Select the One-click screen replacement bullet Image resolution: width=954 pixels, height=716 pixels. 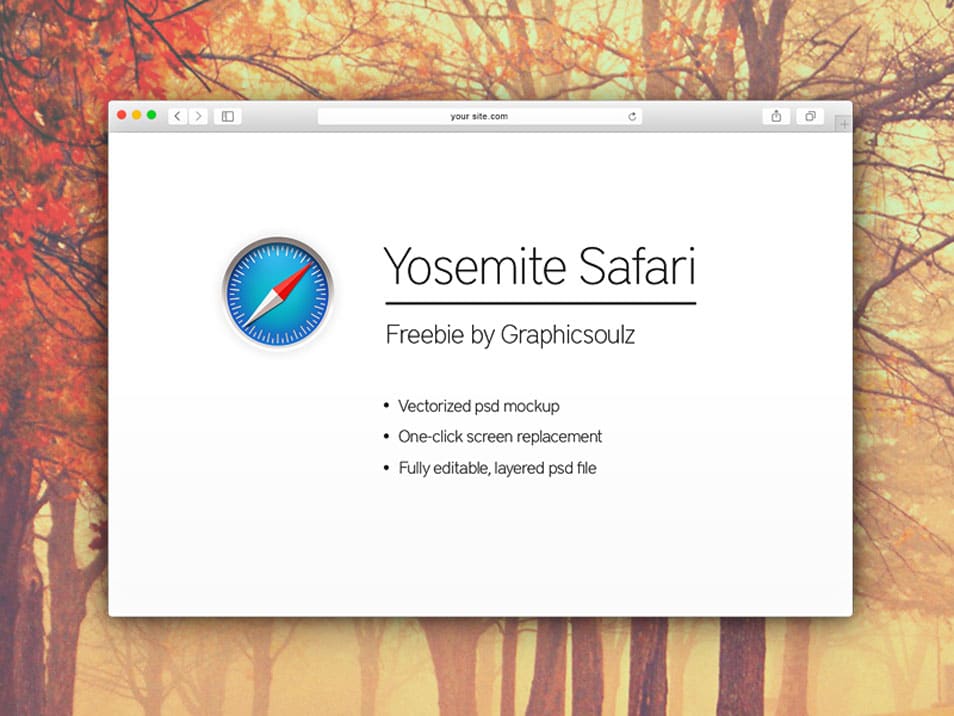[x=493, y=437]
